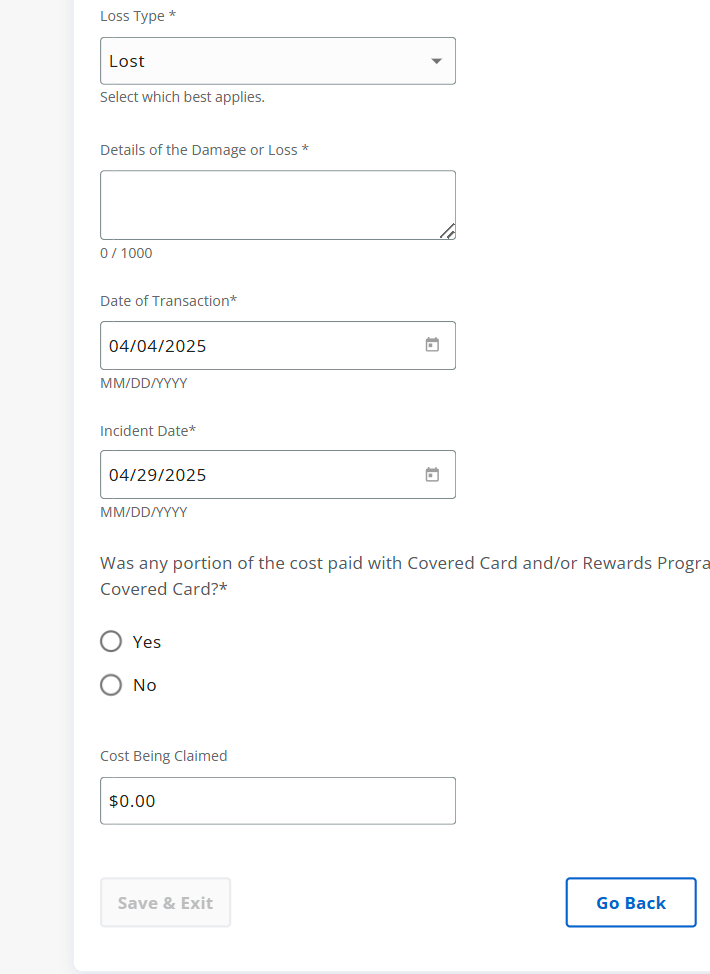Click the Details text area resize handle
The height and width of the screenshot is (974, 710).
[x=448, y=232]
